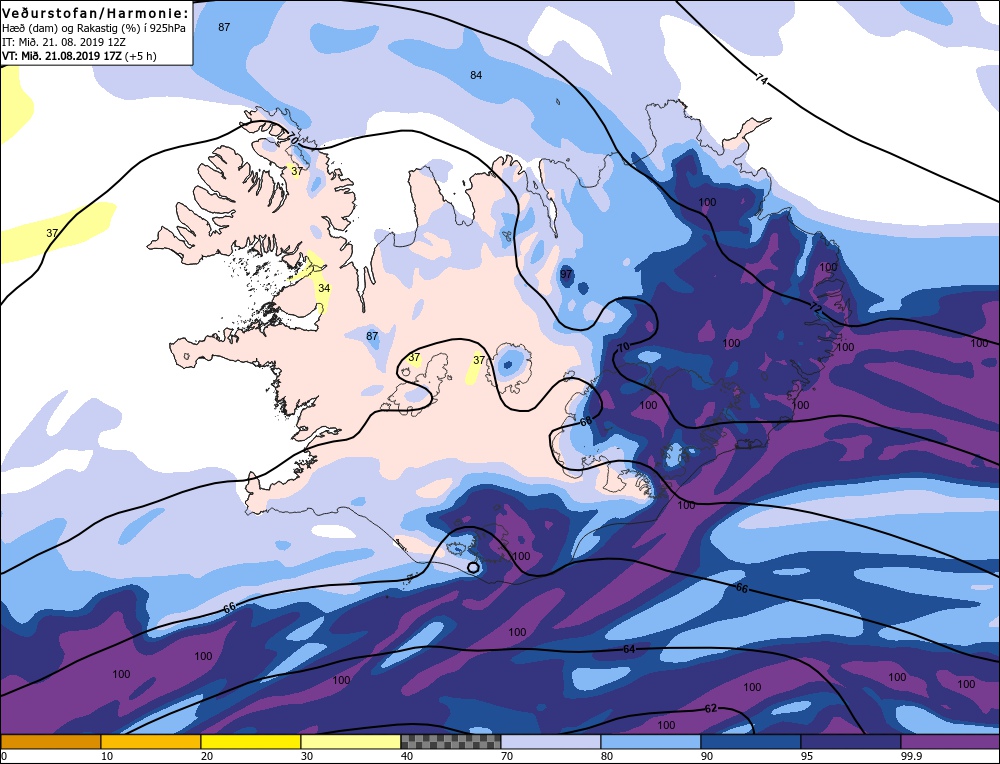Click the '40' legend tick label

(x=407, y=756)
